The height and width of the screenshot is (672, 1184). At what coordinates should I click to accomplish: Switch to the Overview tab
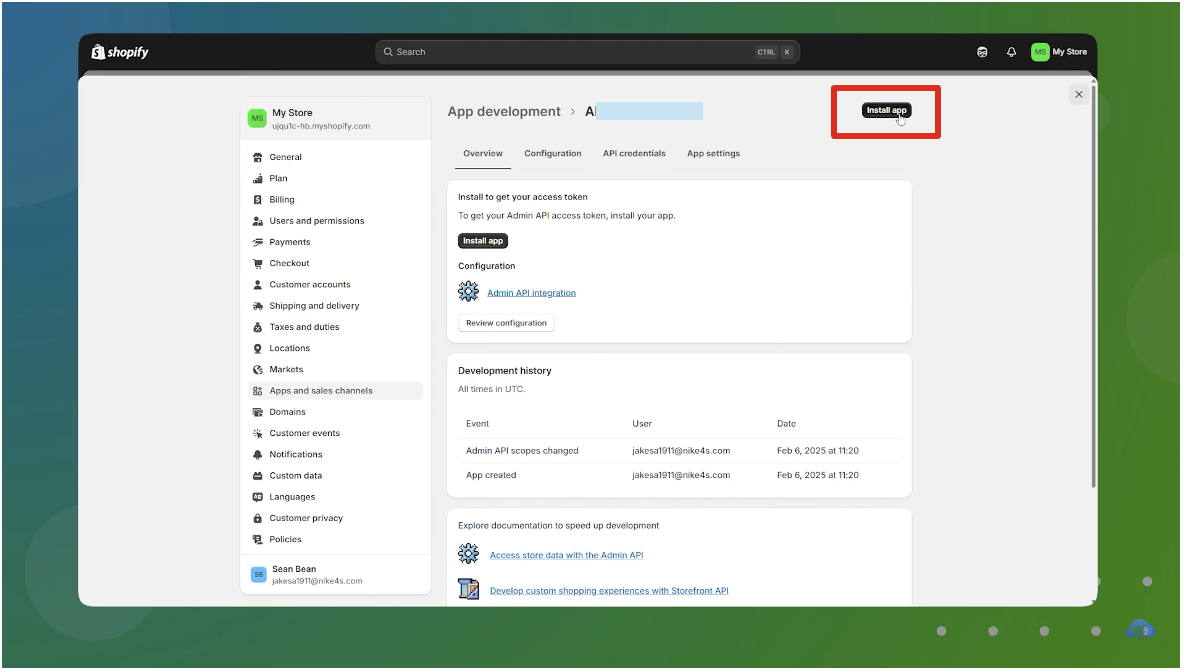pos(483,153)
